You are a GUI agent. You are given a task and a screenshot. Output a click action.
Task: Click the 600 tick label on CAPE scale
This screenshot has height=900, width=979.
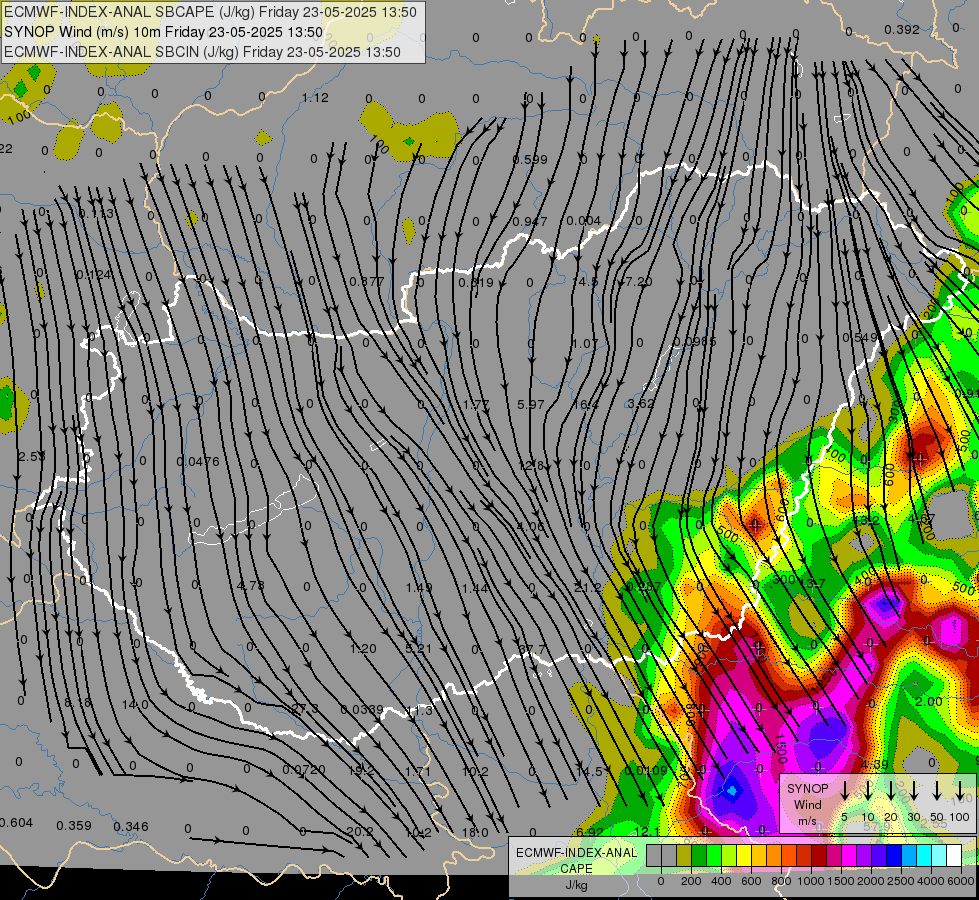tap(751, 881)
